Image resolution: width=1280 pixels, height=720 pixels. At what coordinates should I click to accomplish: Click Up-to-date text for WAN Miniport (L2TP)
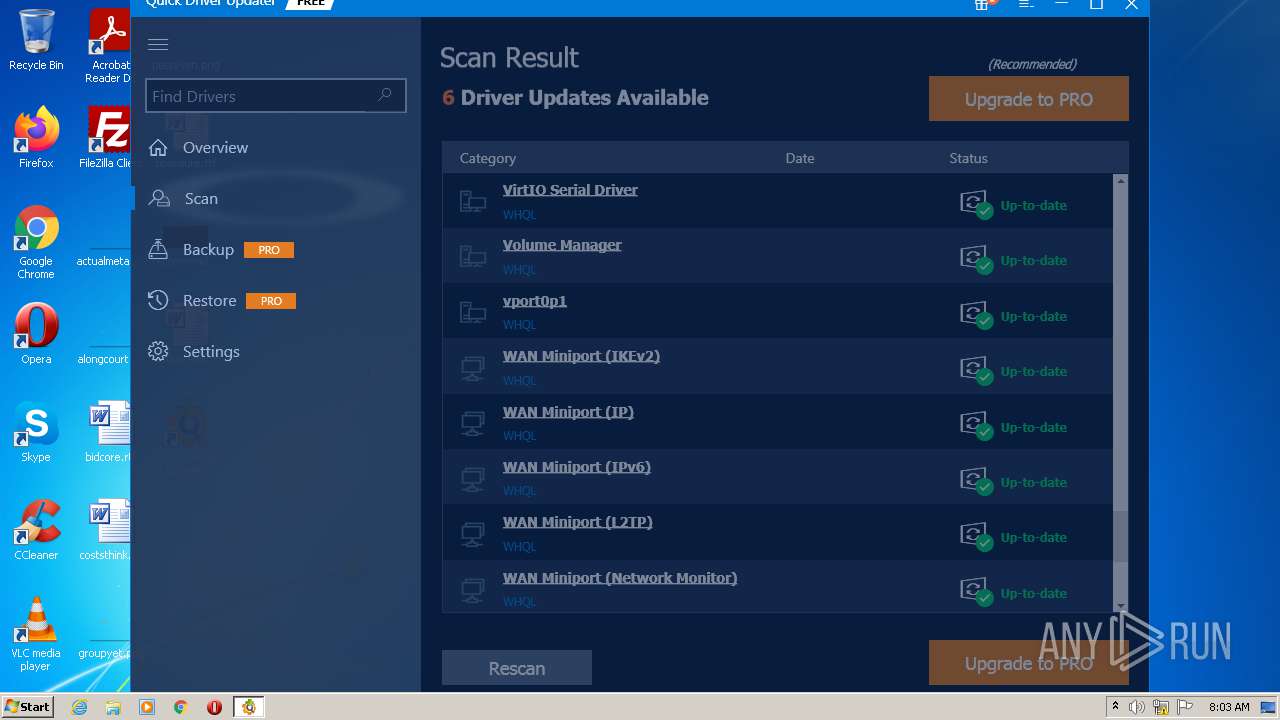click(x=1033, y=537)
